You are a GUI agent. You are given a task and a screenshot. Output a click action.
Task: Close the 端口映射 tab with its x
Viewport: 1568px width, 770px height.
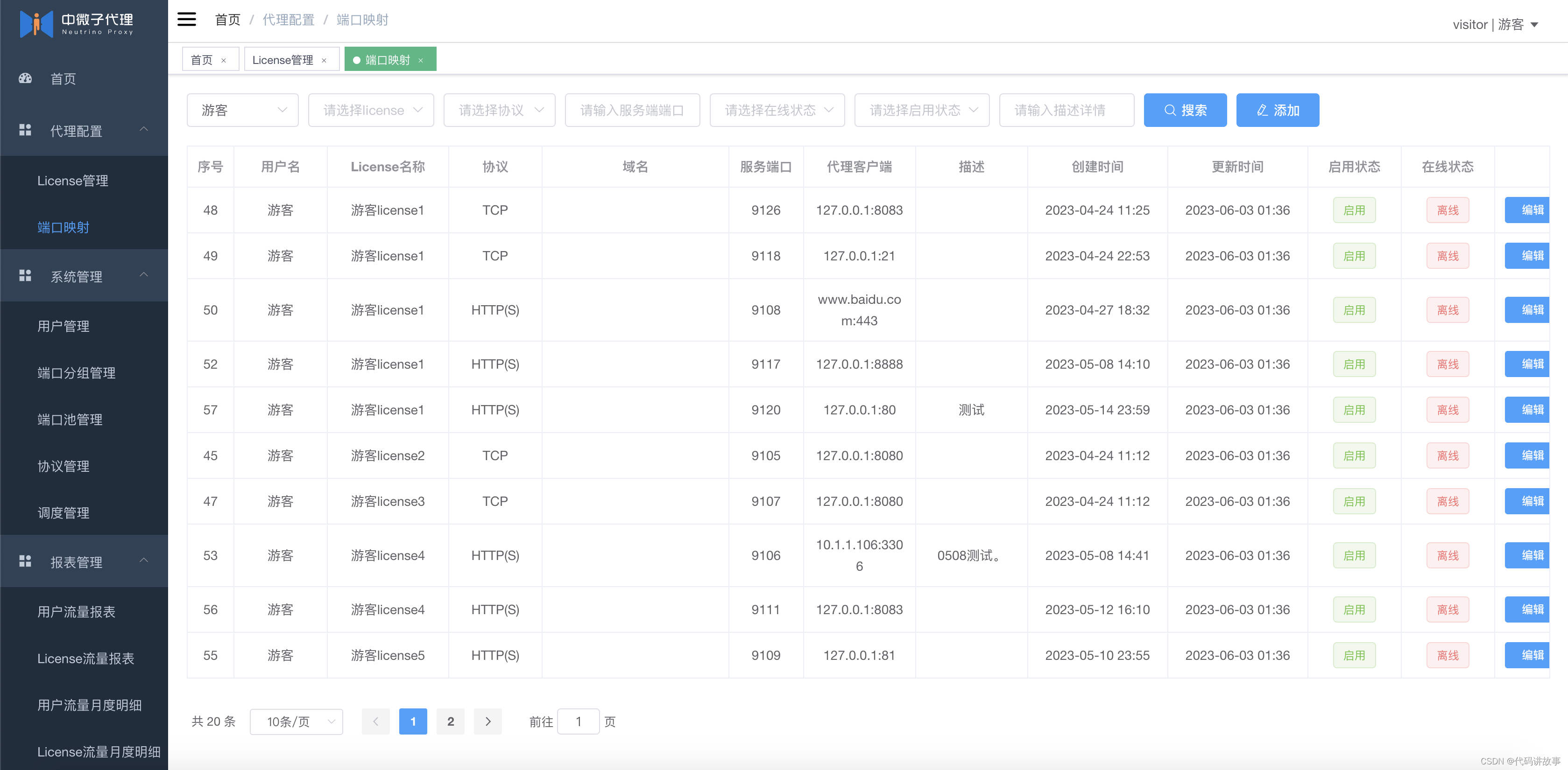point(421,60)
